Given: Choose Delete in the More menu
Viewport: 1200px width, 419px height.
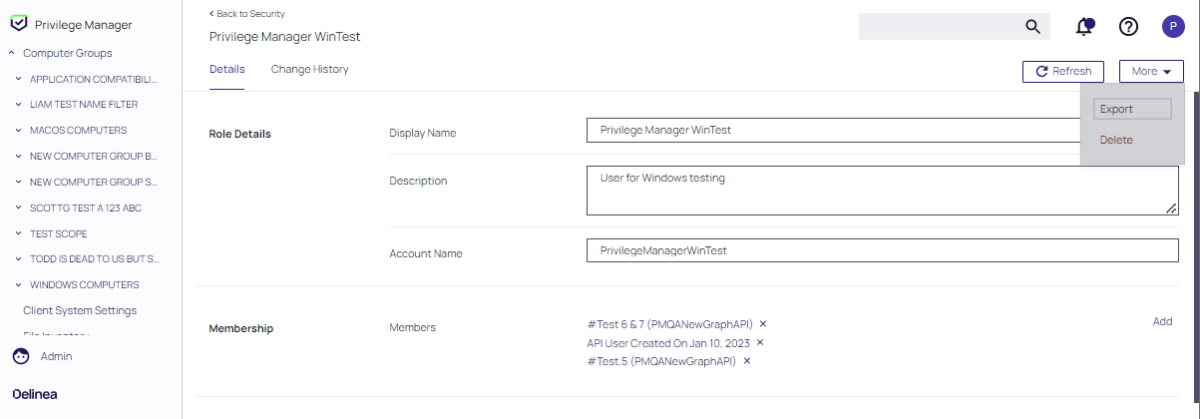Looking at the screenshot, I should pos(1116,140).
